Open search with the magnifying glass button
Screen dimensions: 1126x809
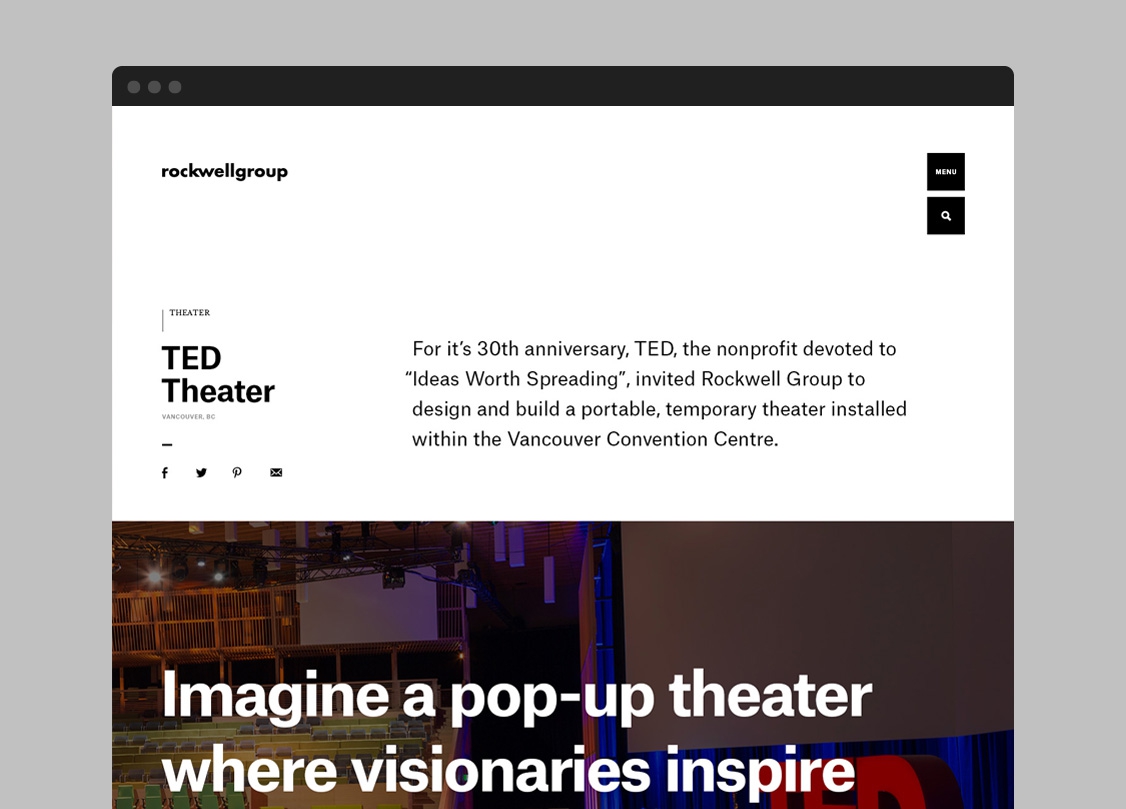coord(945,216)
